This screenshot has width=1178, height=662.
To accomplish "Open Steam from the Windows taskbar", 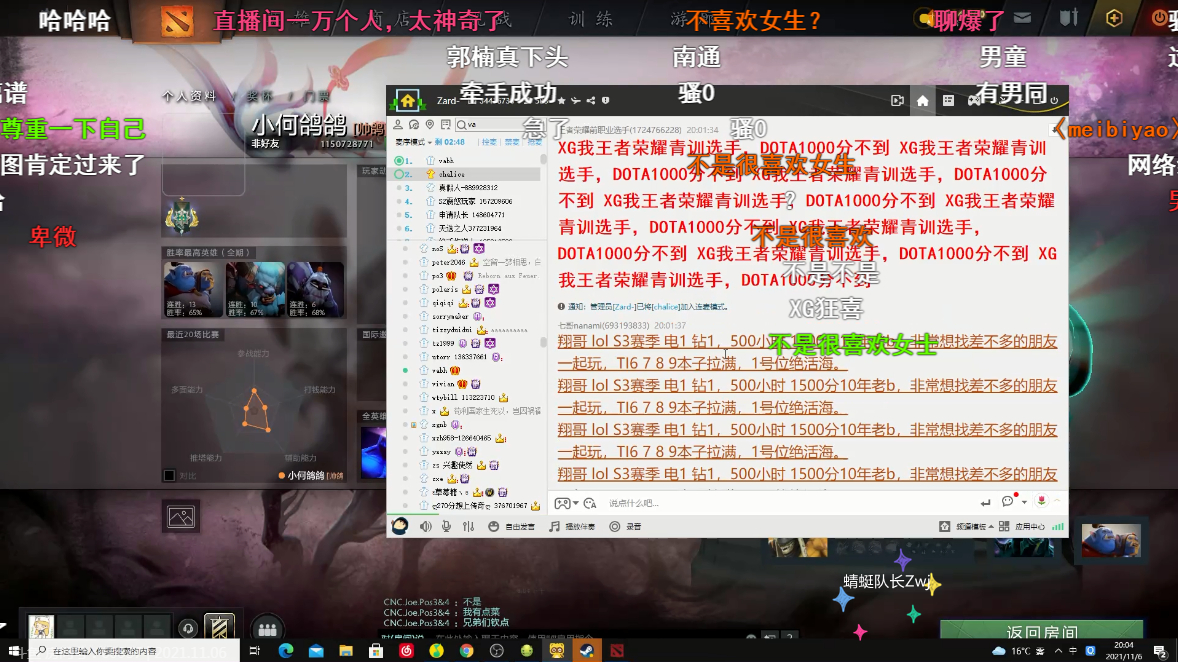I will 587,651.
